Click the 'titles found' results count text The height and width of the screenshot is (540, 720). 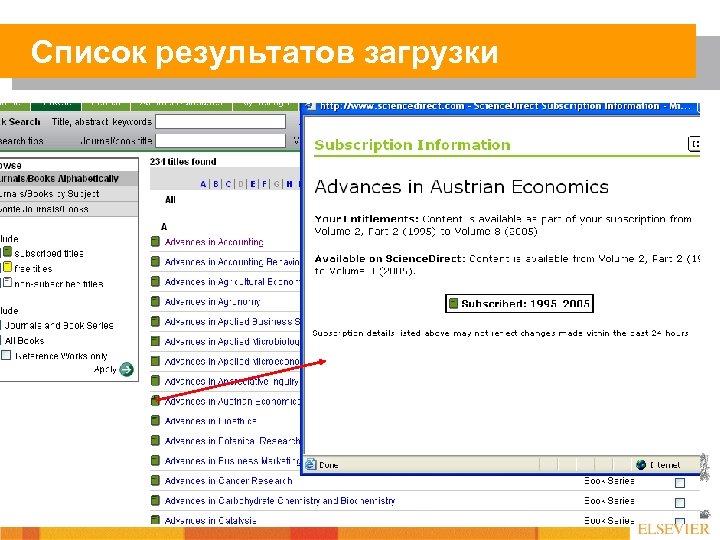click(183, 162)
